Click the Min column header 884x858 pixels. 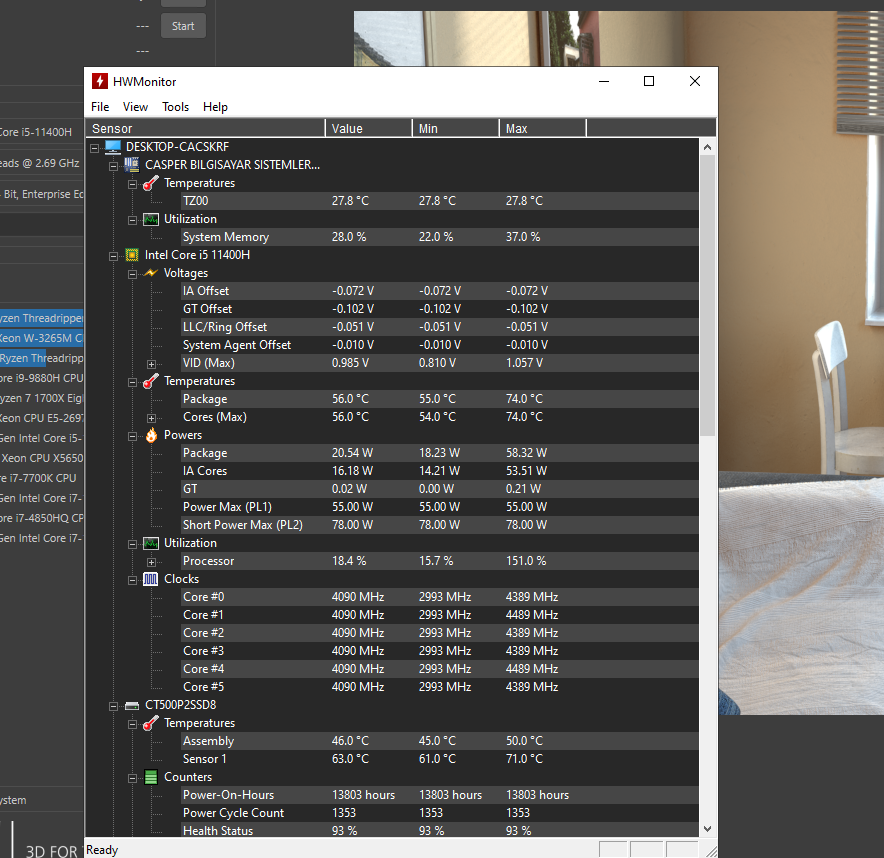coord(456,129)
